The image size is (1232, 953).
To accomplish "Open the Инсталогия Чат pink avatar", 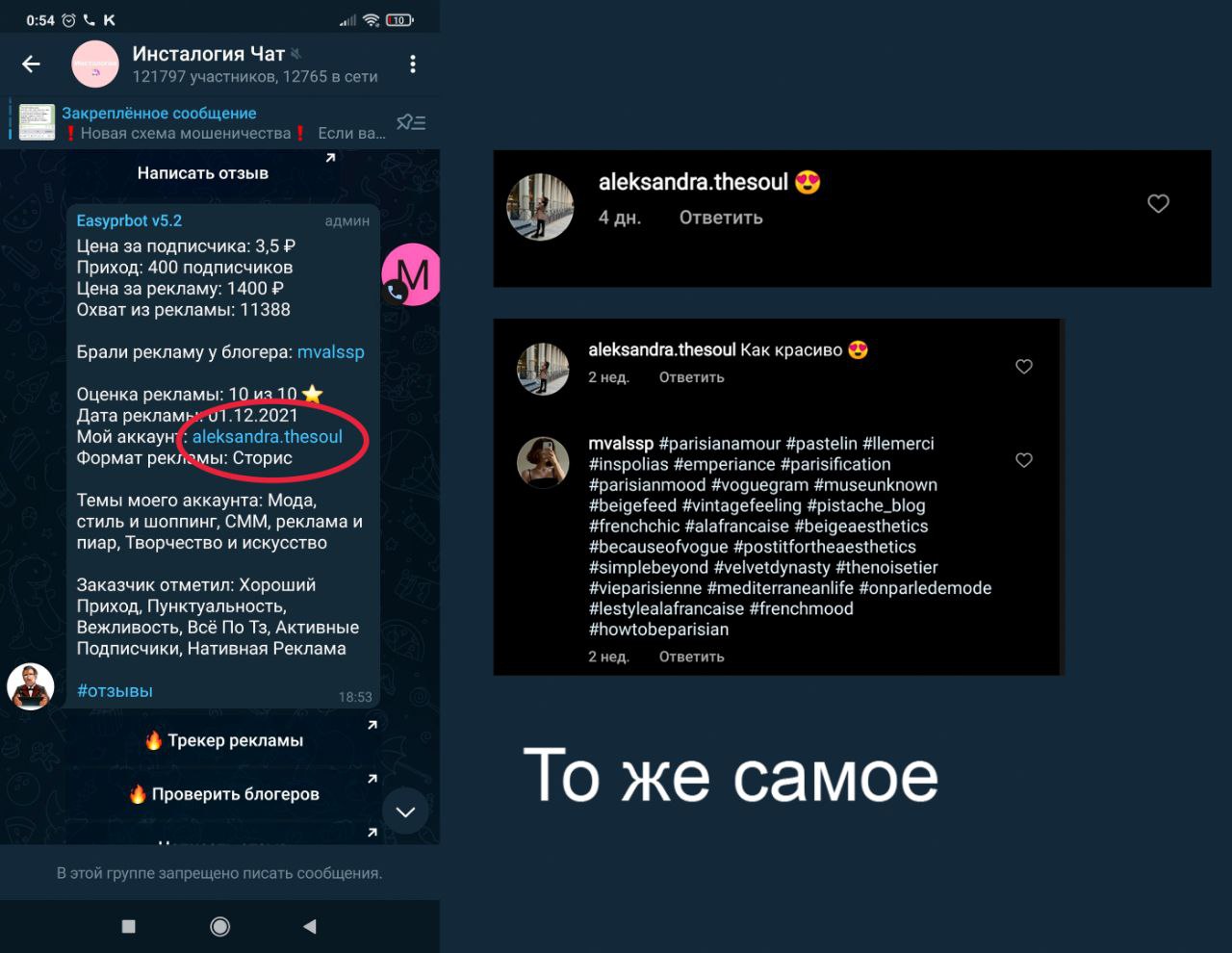I will [95, 64].
